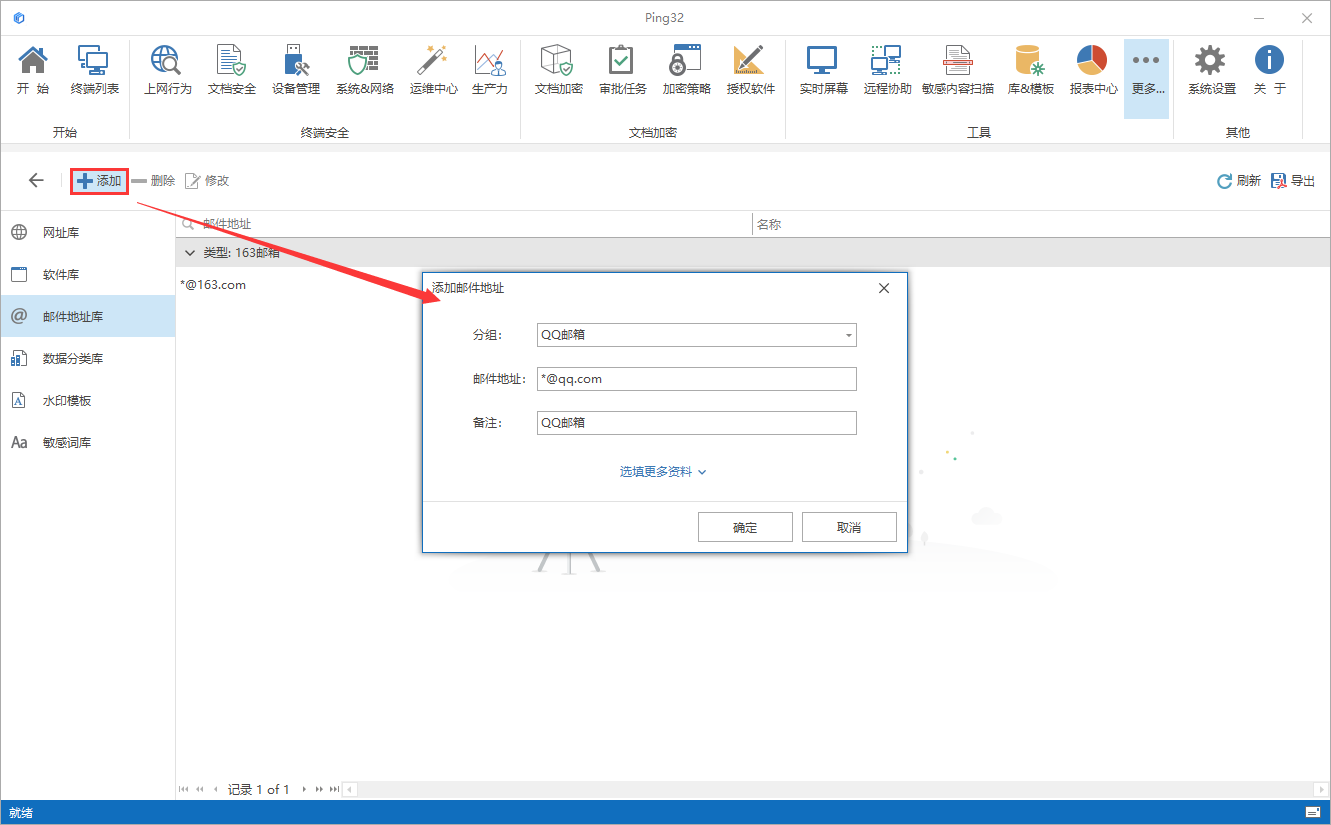Image resolution: width=1331 pixels, height=825 pixels.
Task: Open the 关于 about info
Action: click(x=1269, y=70)
